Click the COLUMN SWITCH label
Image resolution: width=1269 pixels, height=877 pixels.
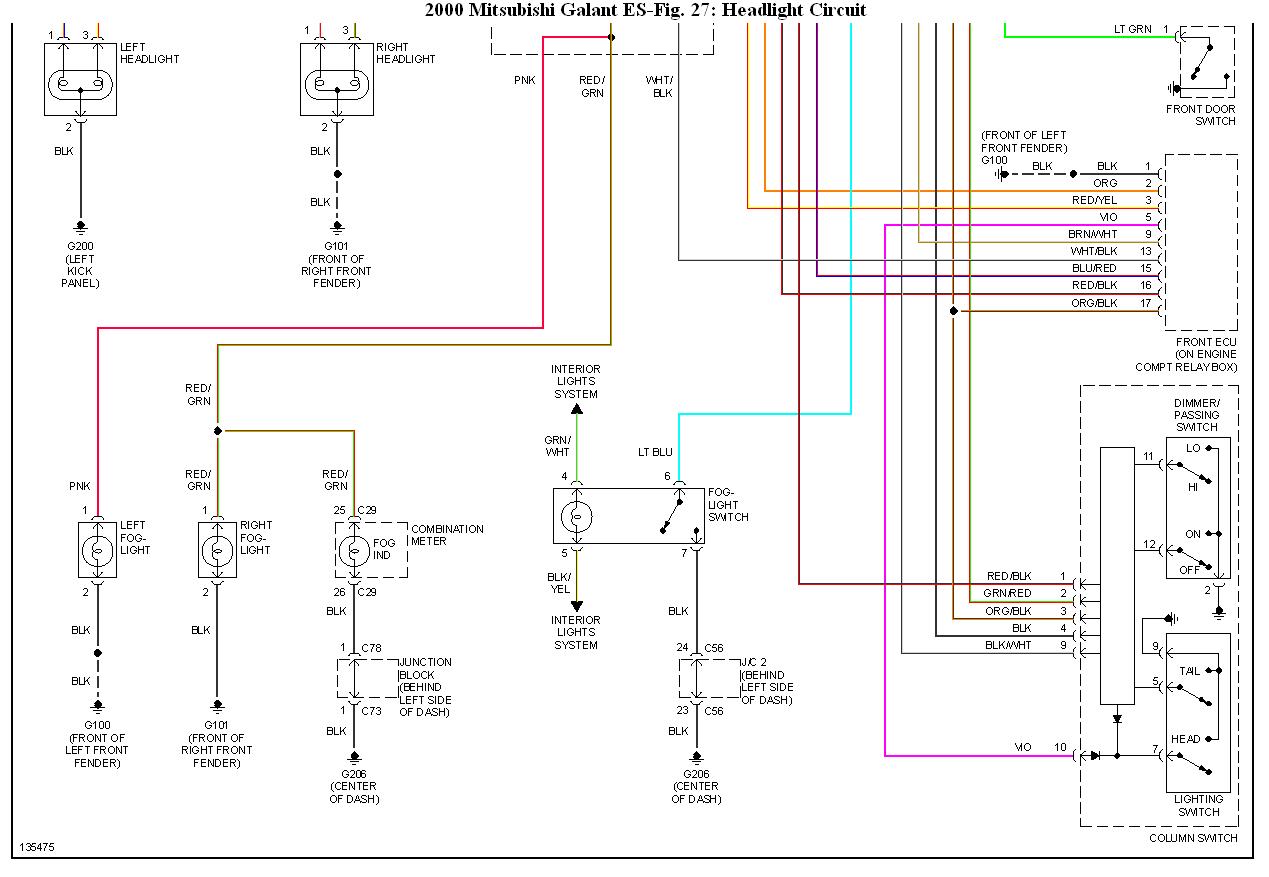click(x=1193, y=838)
